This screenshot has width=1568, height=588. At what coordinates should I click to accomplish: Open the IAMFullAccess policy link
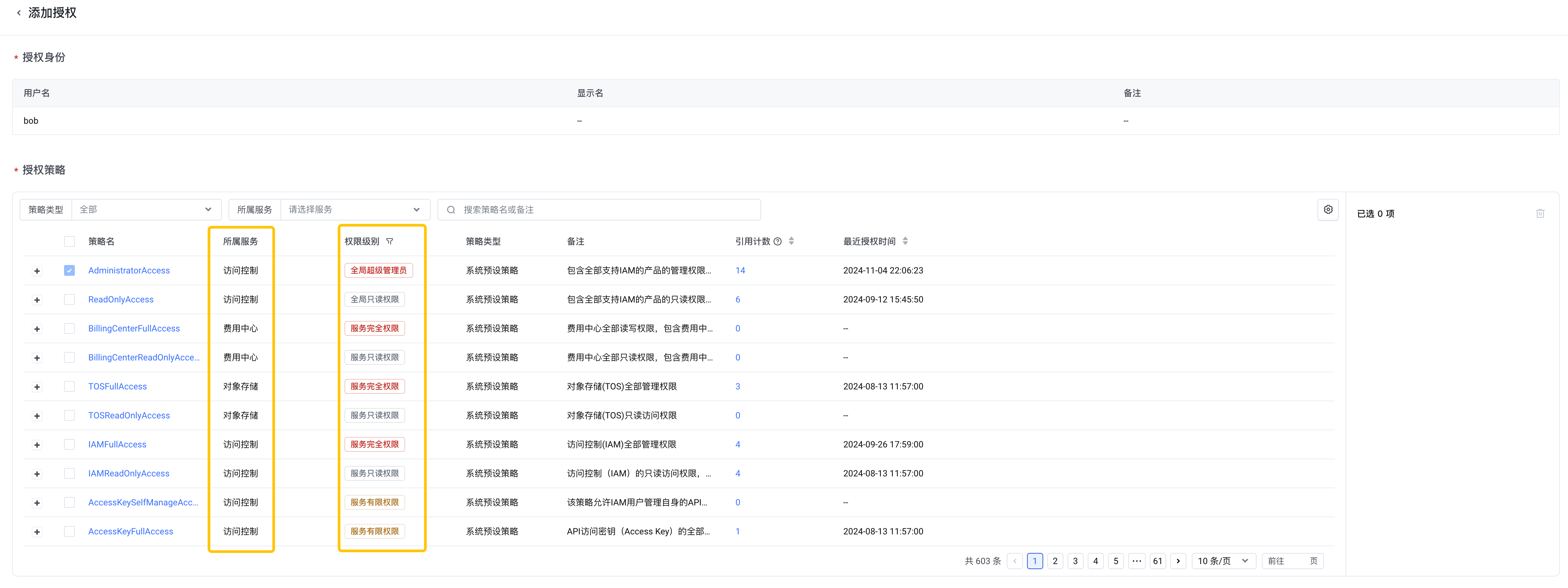[x=117, y=444]
